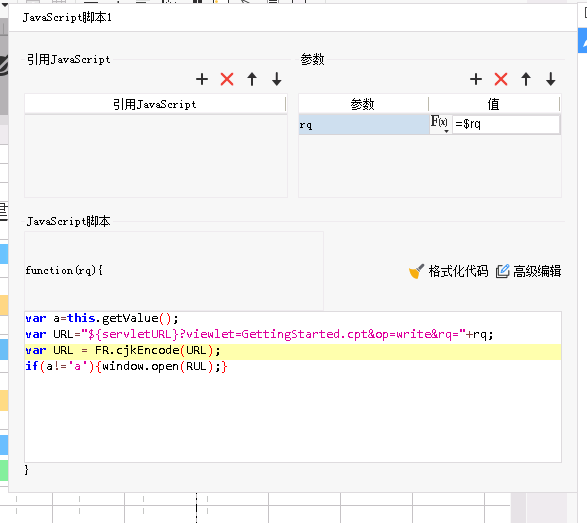Remove selected parameter with red X
This screenshot has height=523, width=587.
[x=501, y=79]
